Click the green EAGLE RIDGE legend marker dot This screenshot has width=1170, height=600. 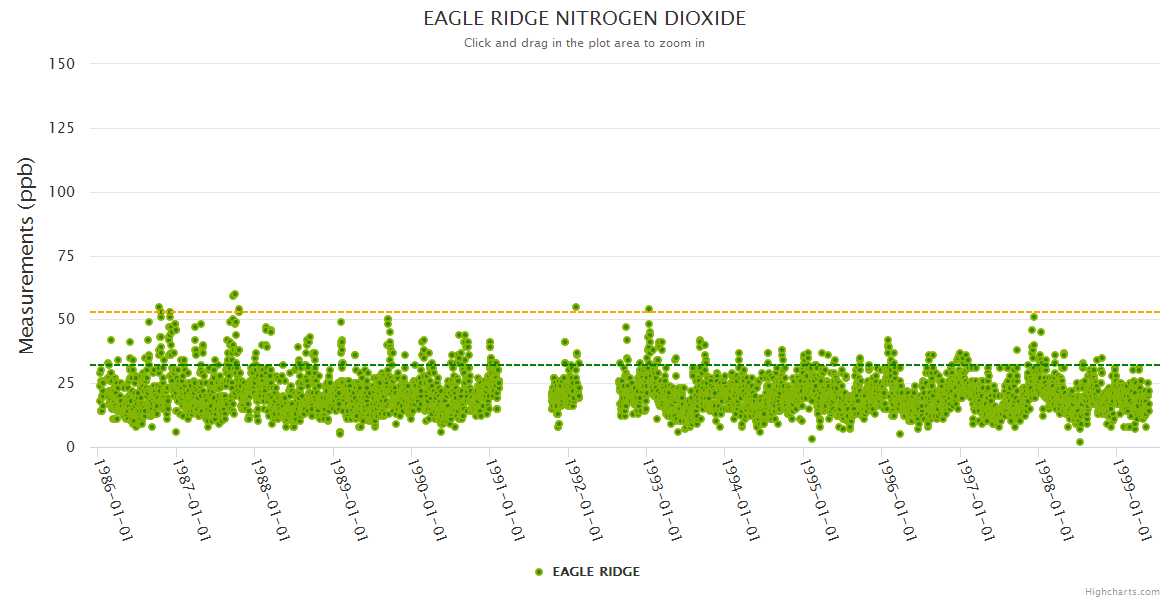[x=539, y=572]
